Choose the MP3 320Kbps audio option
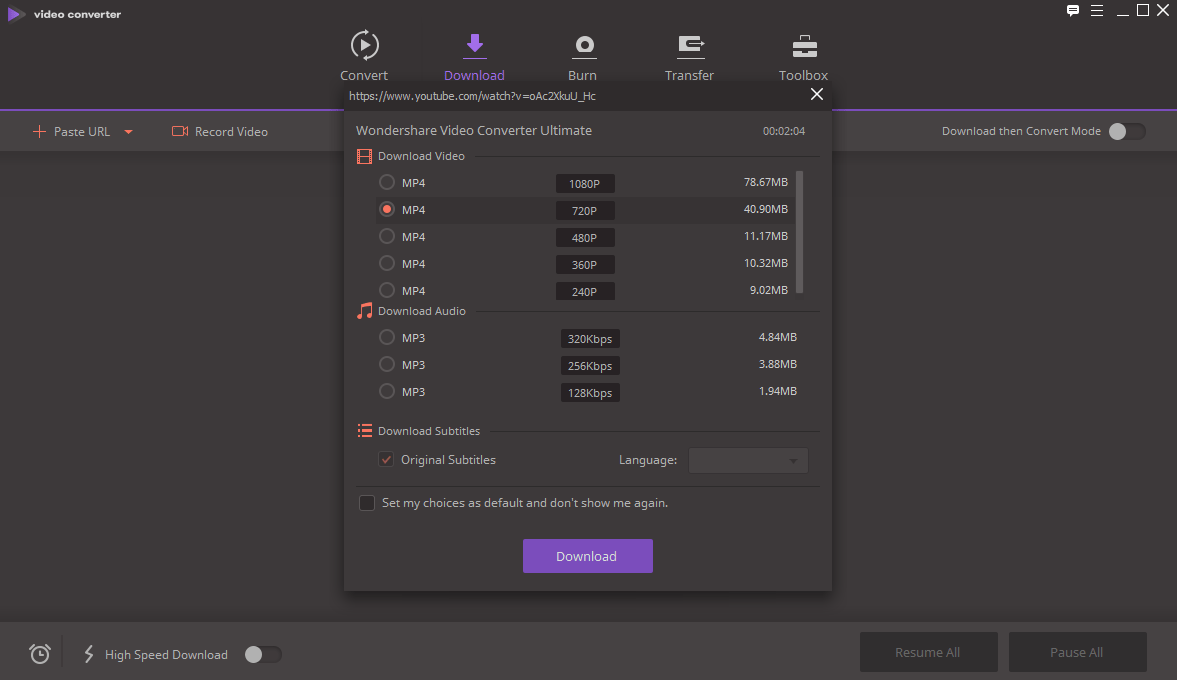 387,337
